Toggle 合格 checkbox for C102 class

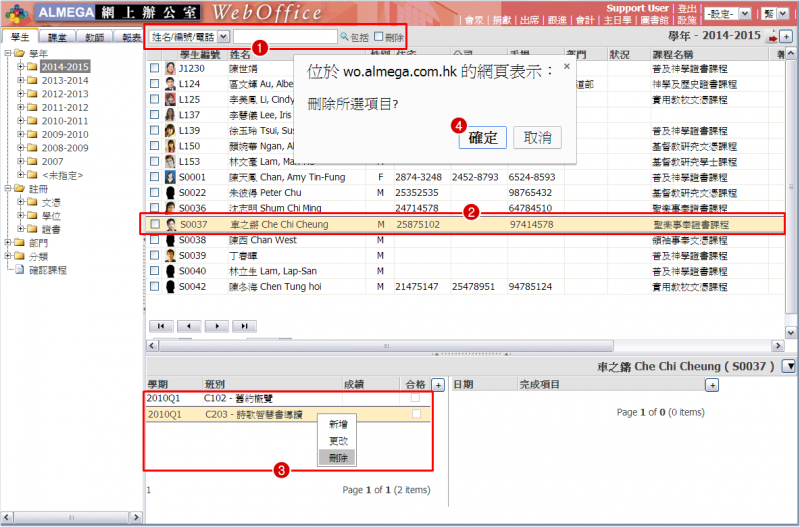coord(416,398)
